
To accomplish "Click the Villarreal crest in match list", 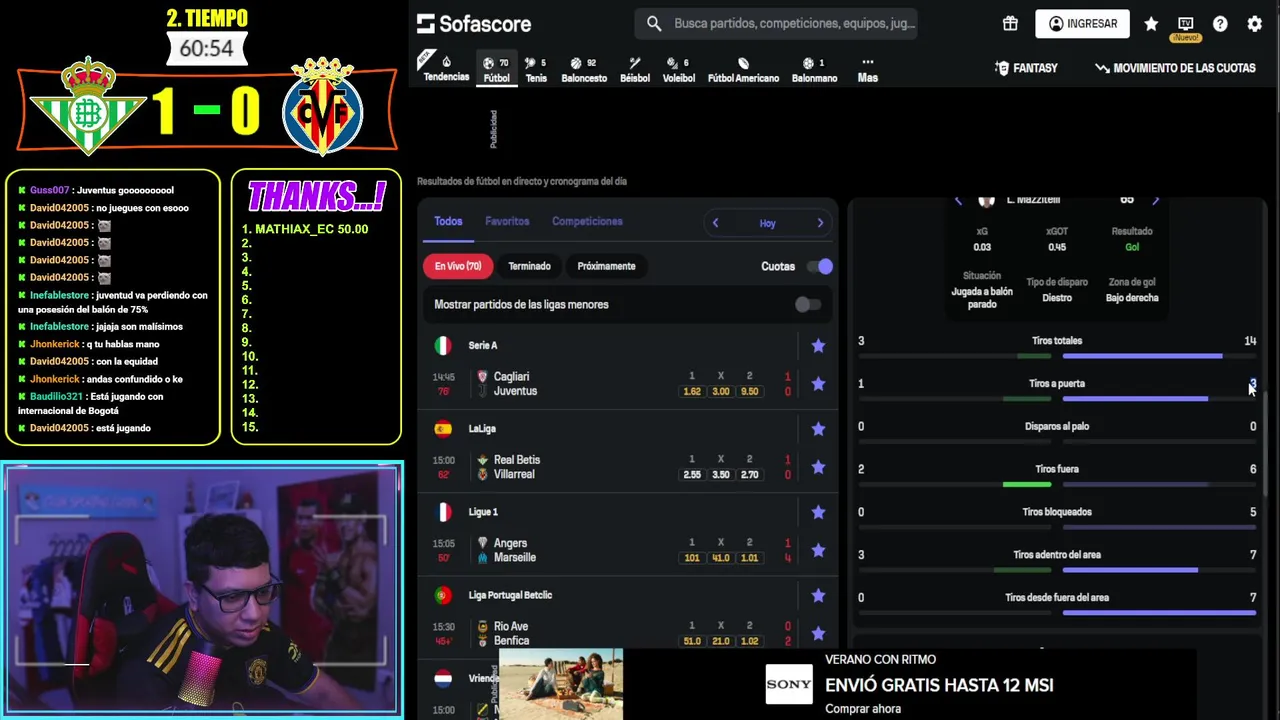I will (483, 474).
